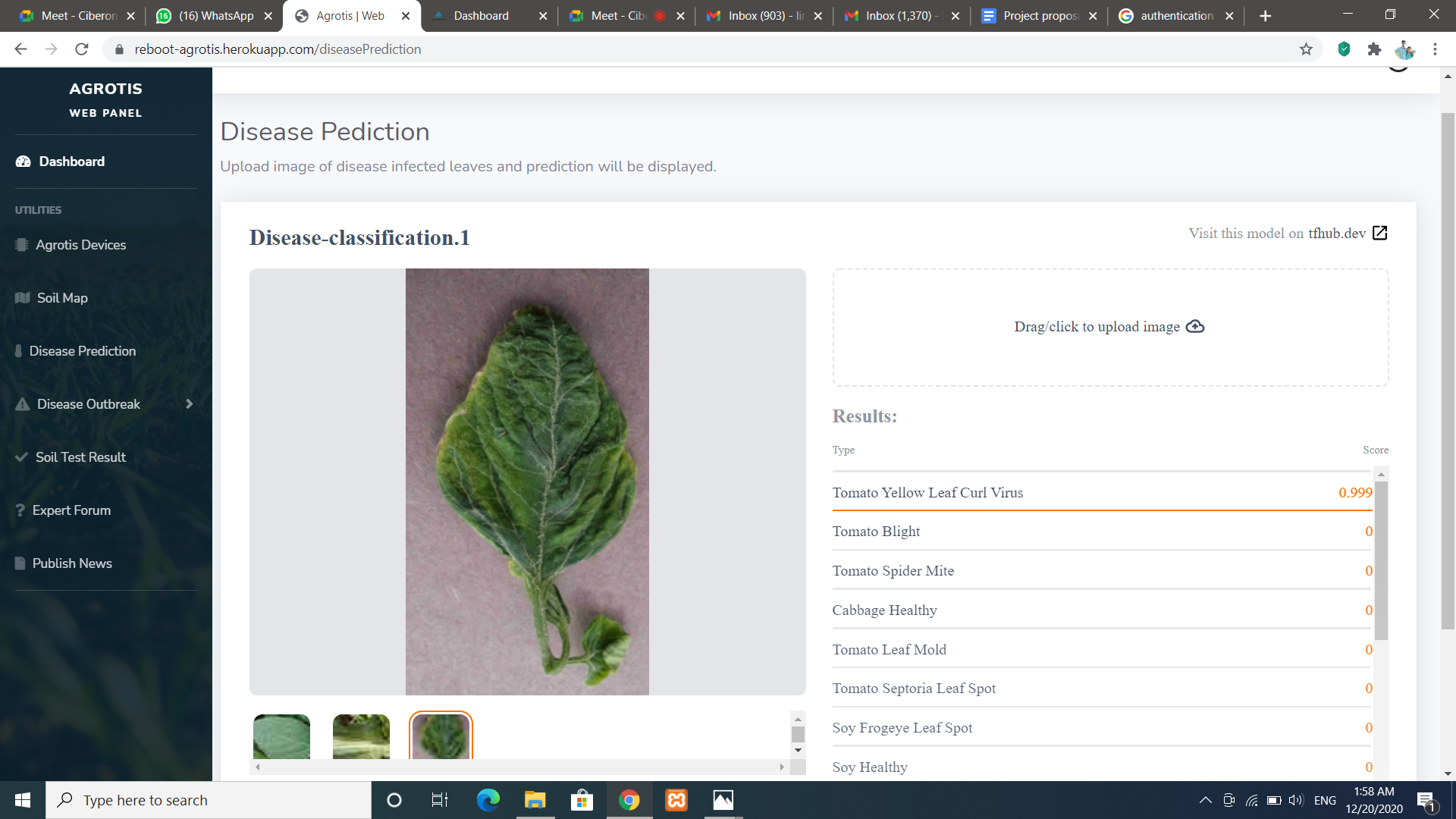Click the Expert Forum question mark icon

click(20, 510)
